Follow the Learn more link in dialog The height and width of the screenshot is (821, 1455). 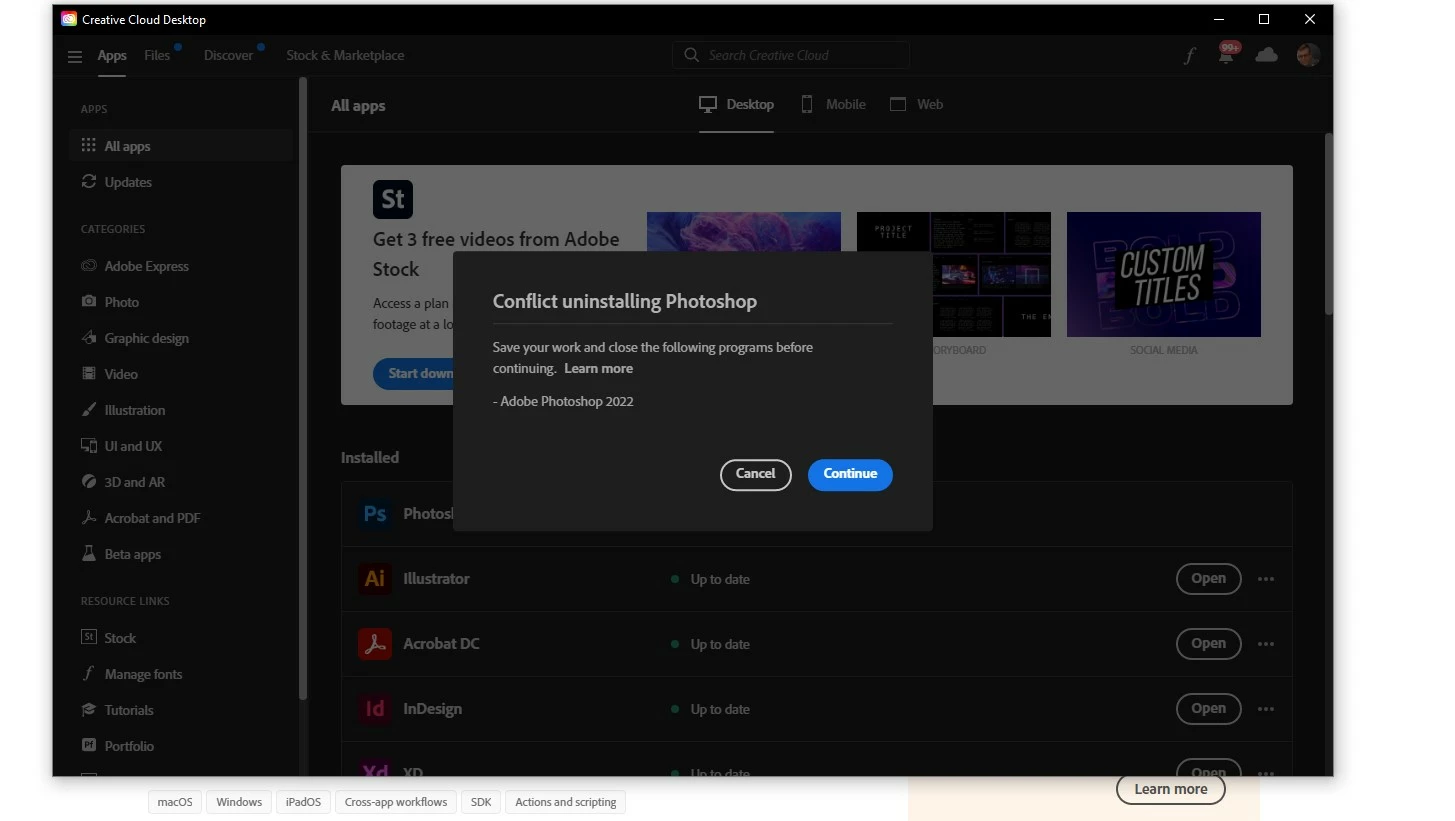[598, 369]
